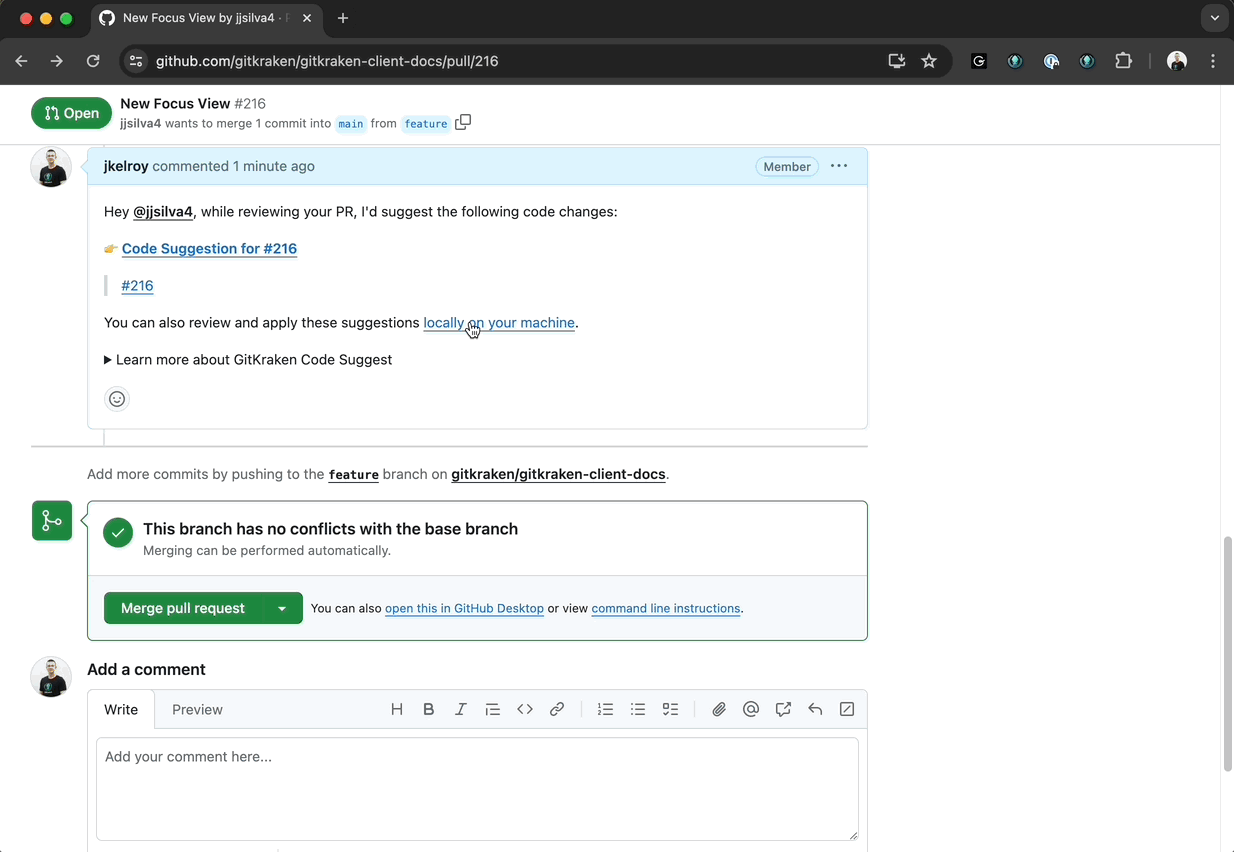Viewport: 1234px width, 852px height.
Task: Insert unordered bullet list icon
Action: click(638, 709)
